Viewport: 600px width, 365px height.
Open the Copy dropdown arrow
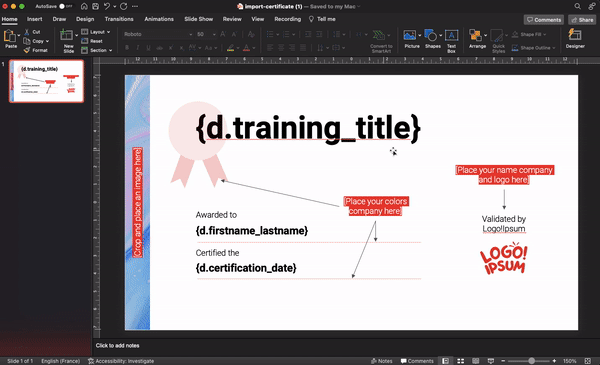(47, 41)
